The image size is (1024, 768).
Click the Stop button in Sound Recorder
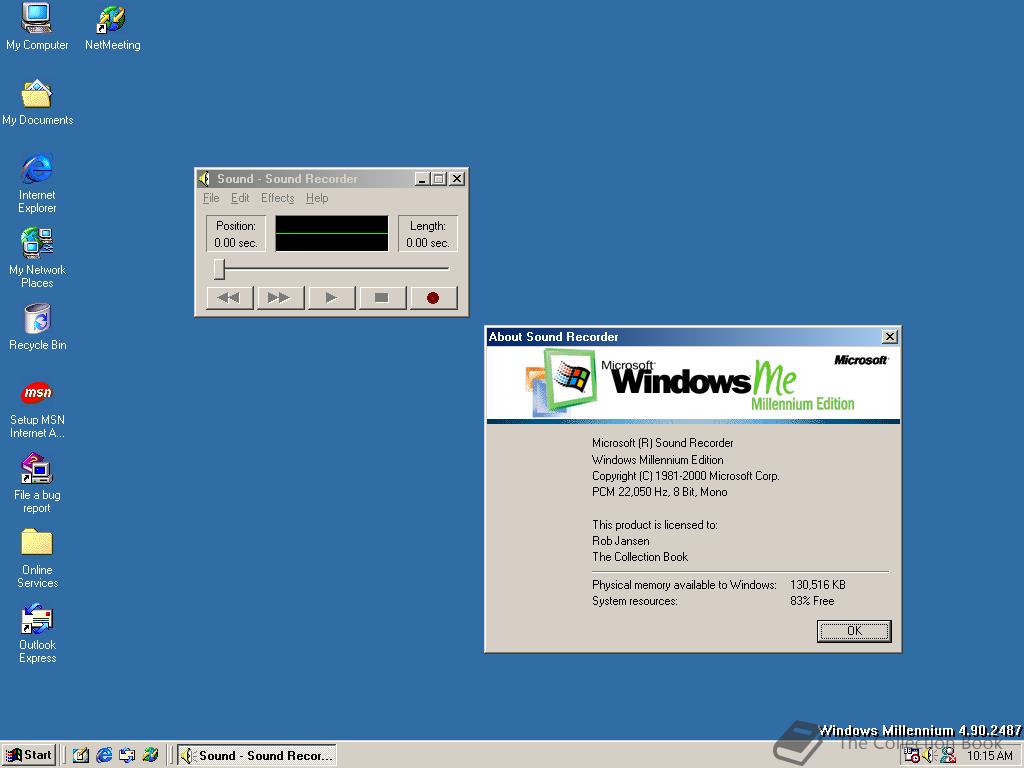pos(382,298)
